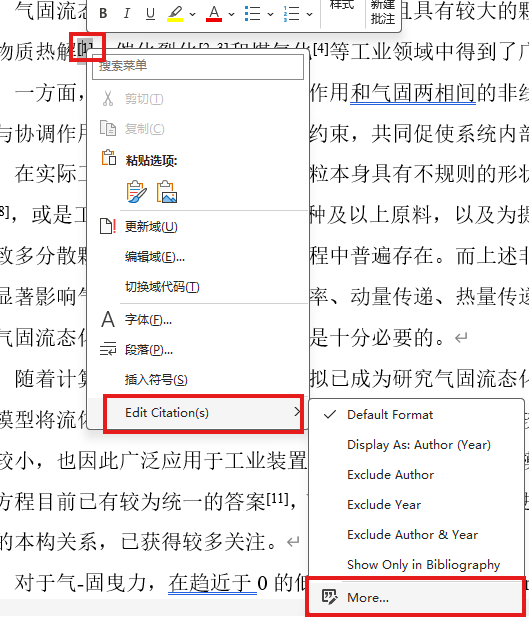The height and width of the screenshot is (617, 529).
Task: Open highlight color dropdown arrow
Action: coord(192,14)
